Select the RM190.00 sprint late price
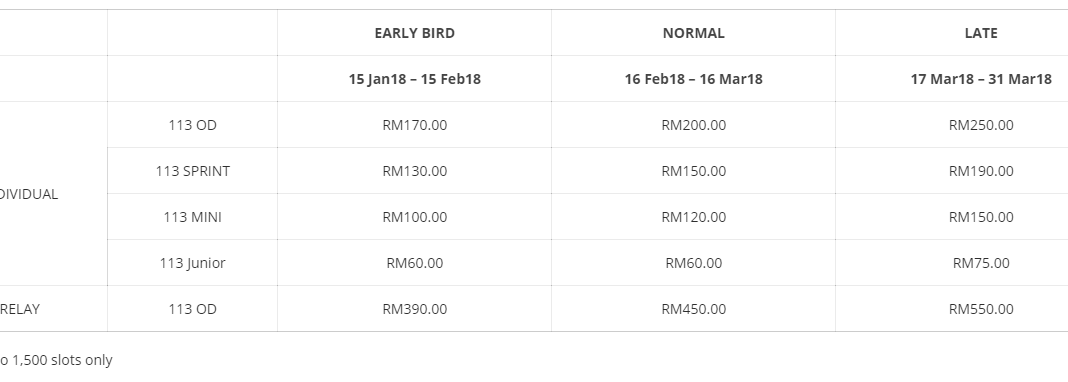The height and width of the screenshot is (382, 1068). click(x=981, y=171)
